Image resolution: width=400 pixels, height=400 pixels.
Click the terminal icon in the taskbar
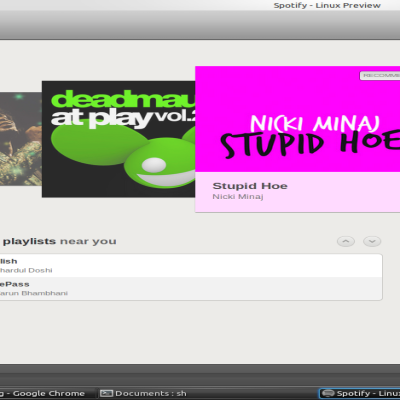point(107,393)
